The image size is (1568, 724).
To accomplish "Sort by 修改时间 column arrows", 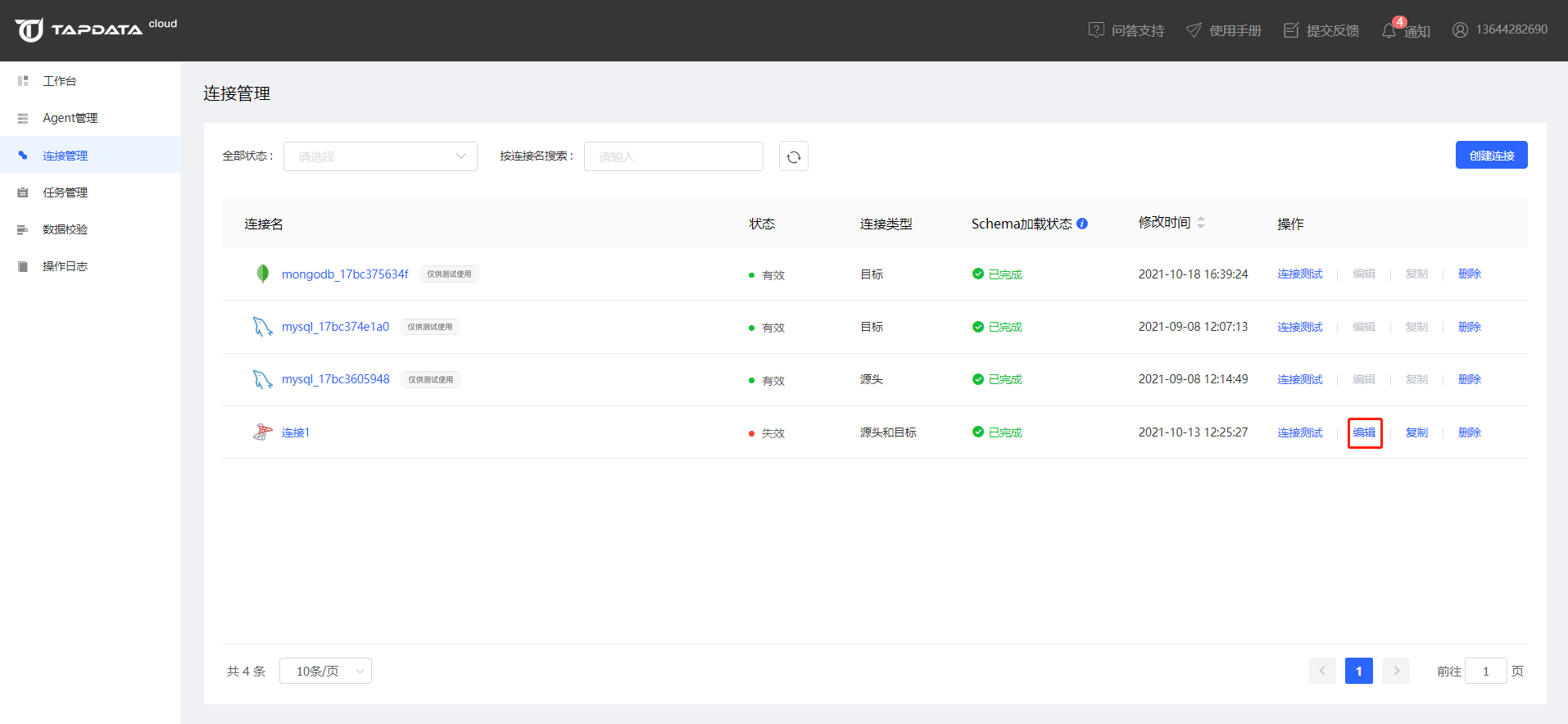I will tap(1201, 223).
